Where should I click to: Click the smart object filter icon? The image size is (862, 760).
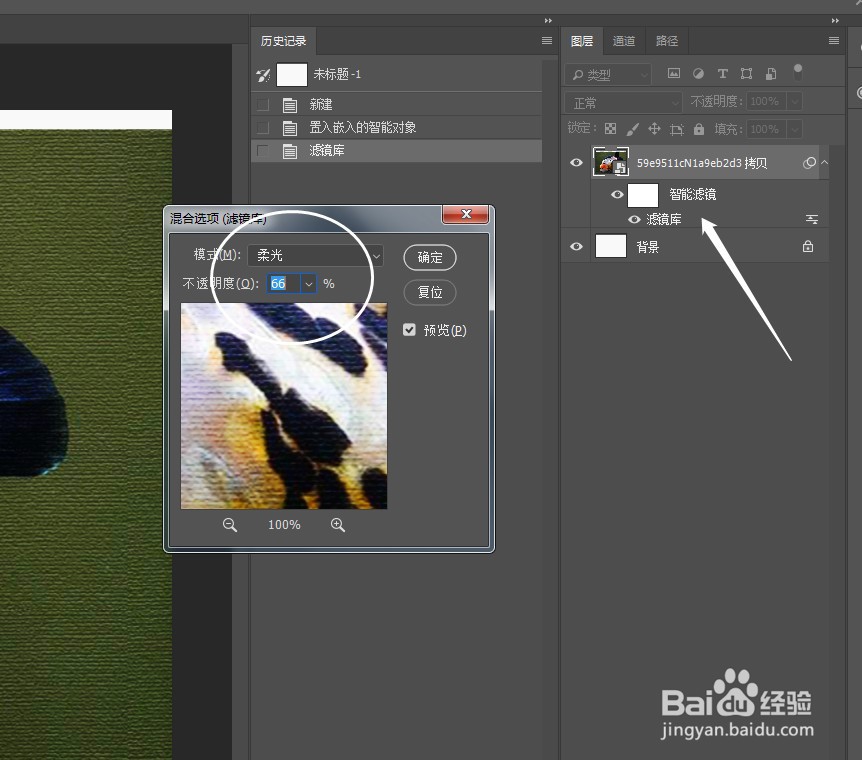click(x=771, y=74)
